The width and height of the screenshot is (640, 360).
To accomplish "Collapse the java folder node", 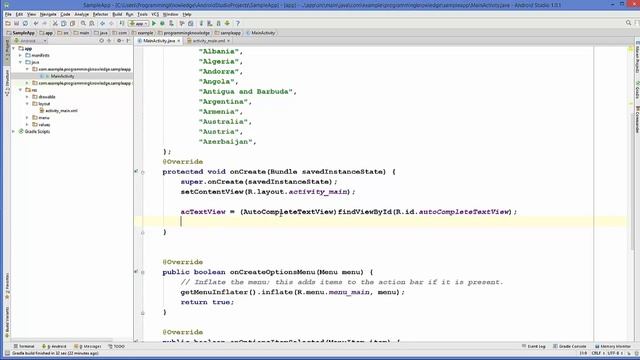I will coord(20,62).
